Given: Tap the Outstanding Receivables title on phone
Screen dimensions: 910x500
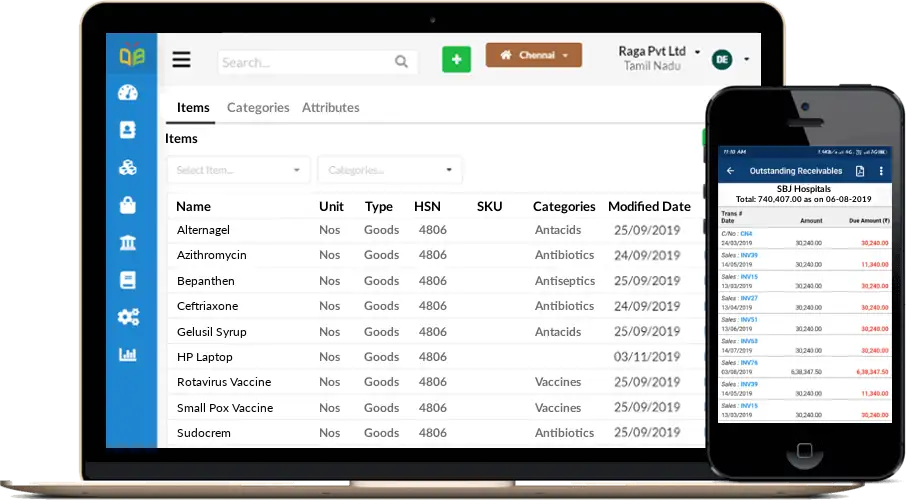Looking at the screenshot, I should [x=796, y=171].
